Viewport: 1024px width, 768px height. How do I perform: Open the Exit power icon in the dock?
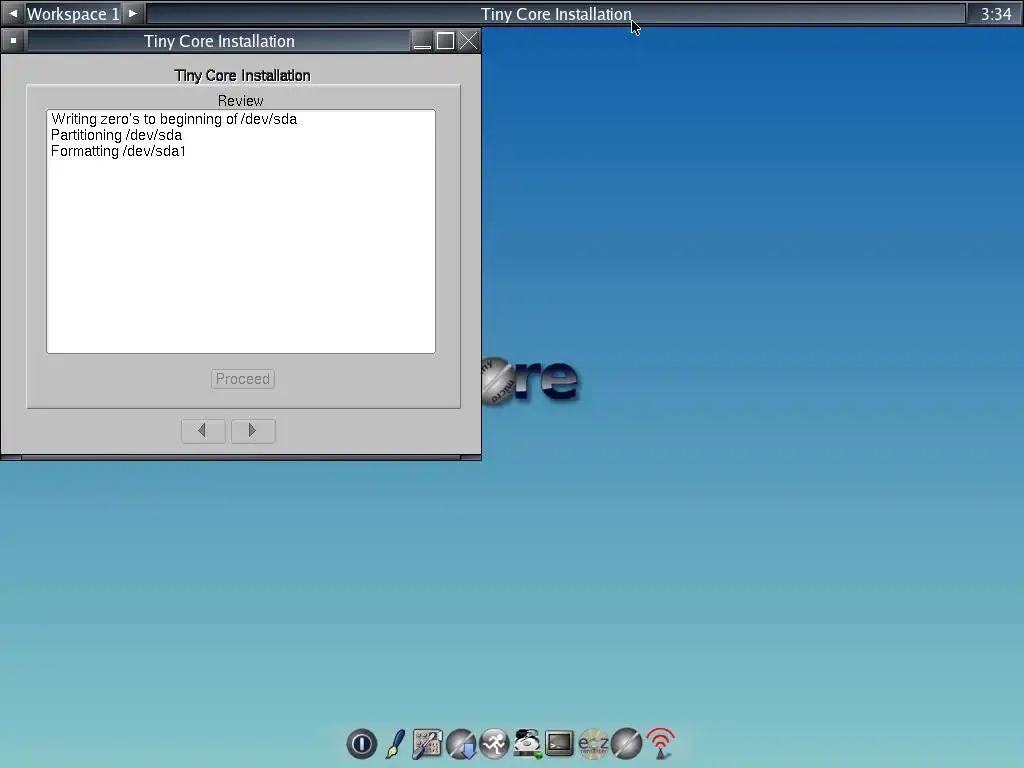coord(361,743)
